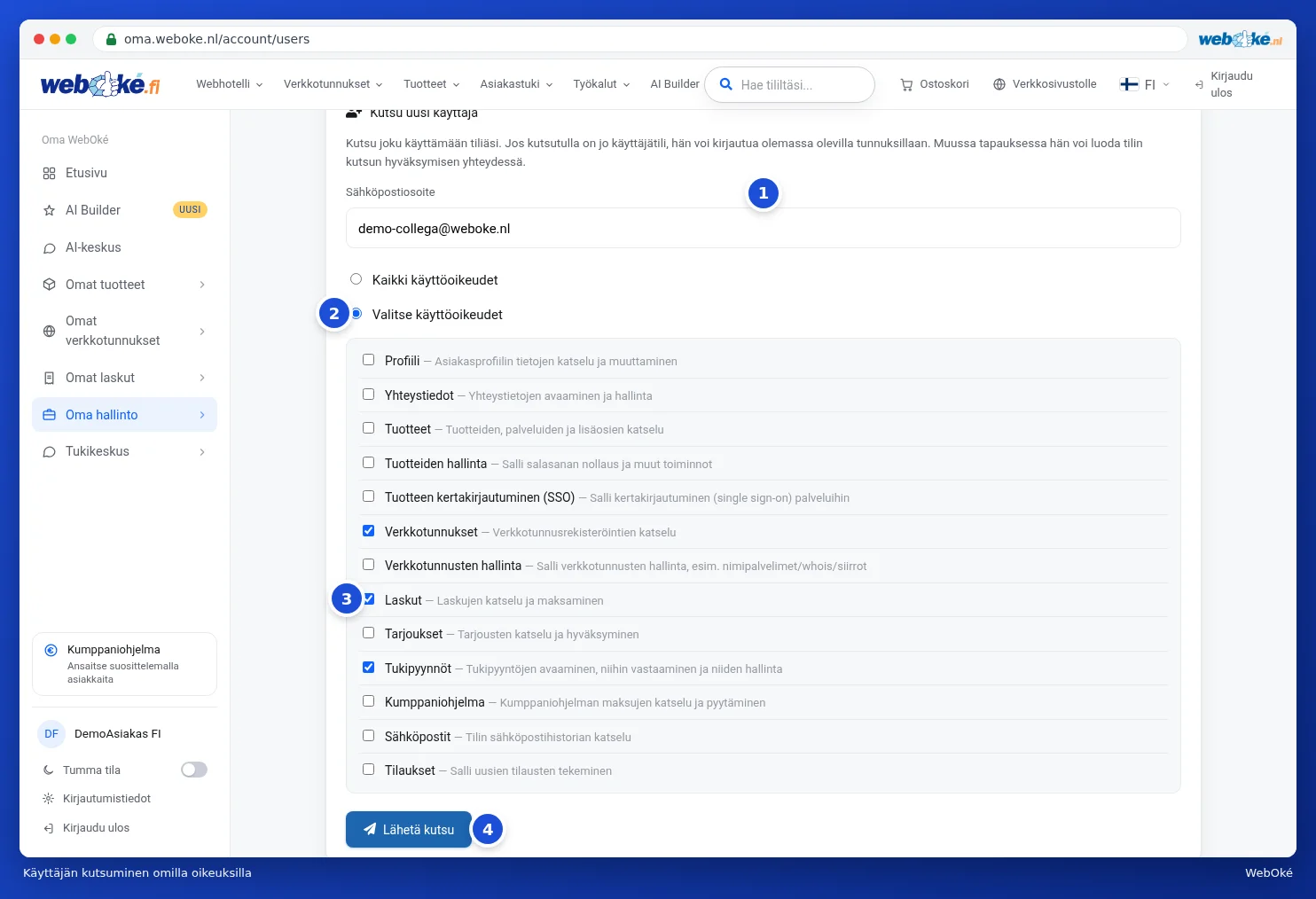Click the AI-keskus chat bubble icon

pos(50,247)
